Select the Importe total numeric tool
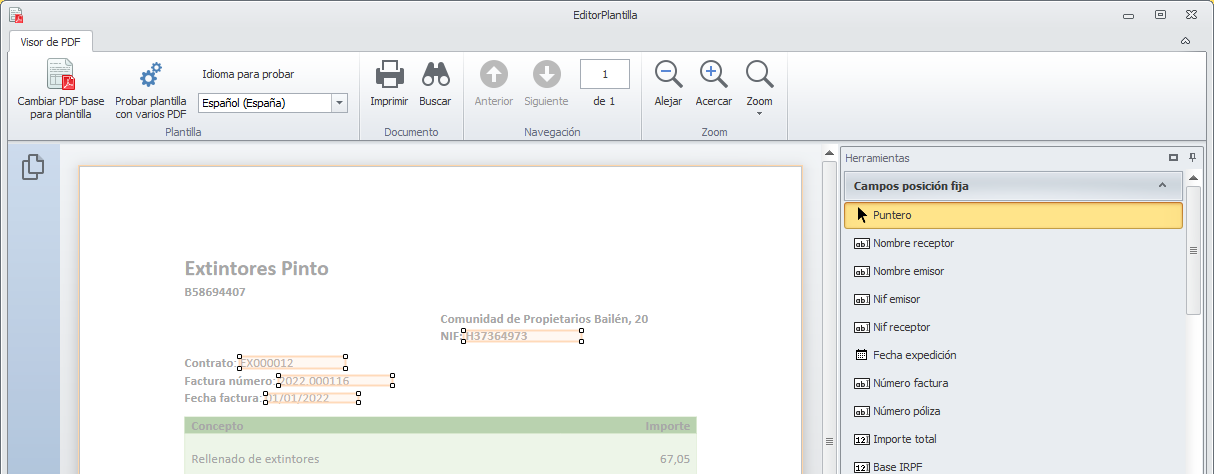The image size is (1214, 474). click(1013, 439)
